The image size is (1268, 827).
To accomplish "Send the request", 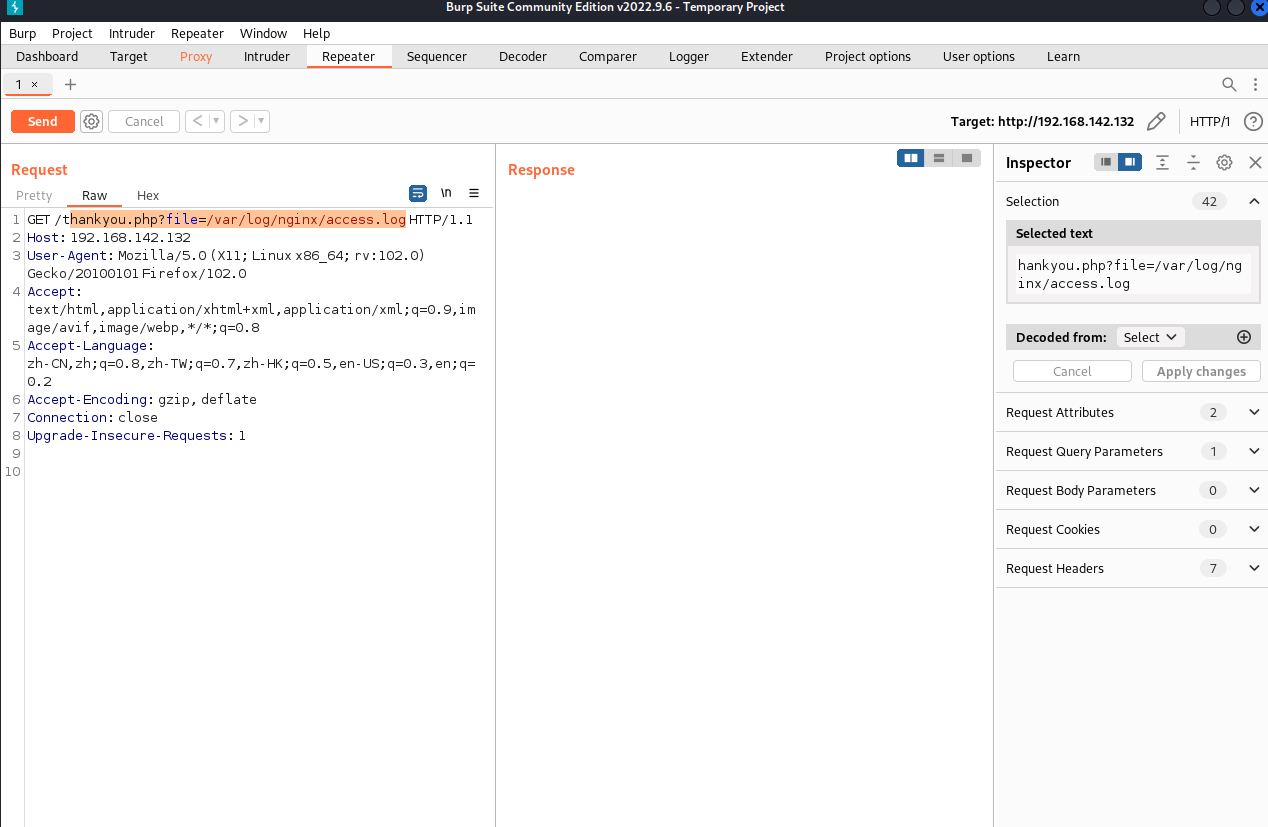I will 42,121.
